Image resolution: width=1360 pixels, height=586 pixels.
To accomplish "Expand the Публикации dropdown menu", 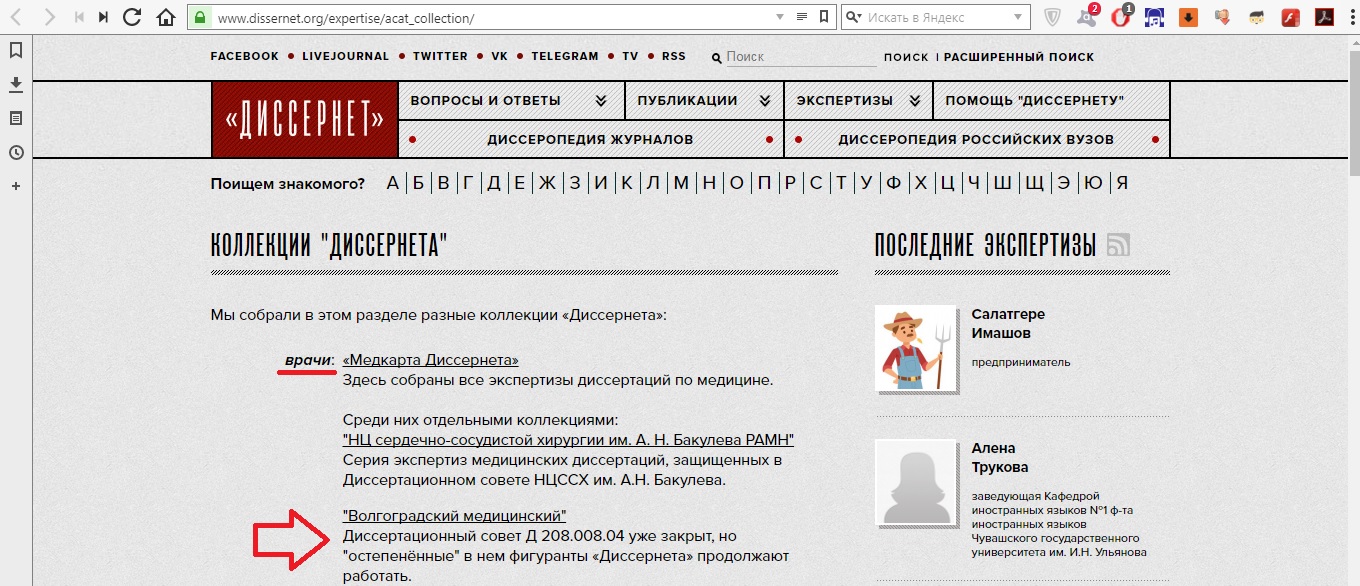I will coord(703,100).
